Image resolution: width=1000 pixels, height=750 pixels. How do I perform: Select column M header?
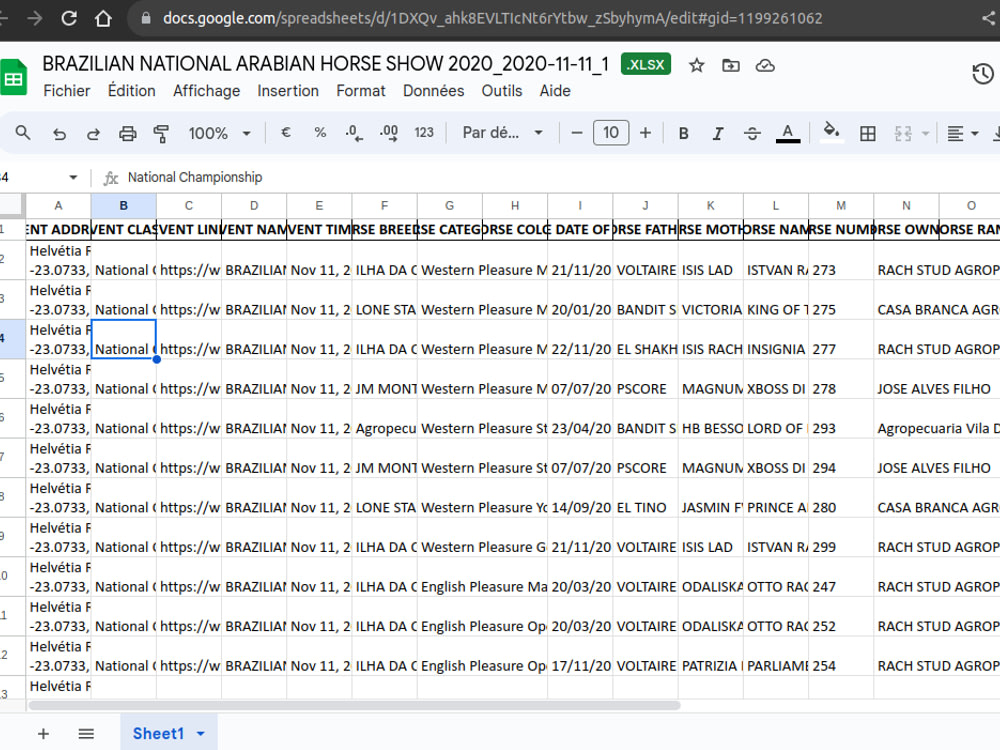[841, 205]
